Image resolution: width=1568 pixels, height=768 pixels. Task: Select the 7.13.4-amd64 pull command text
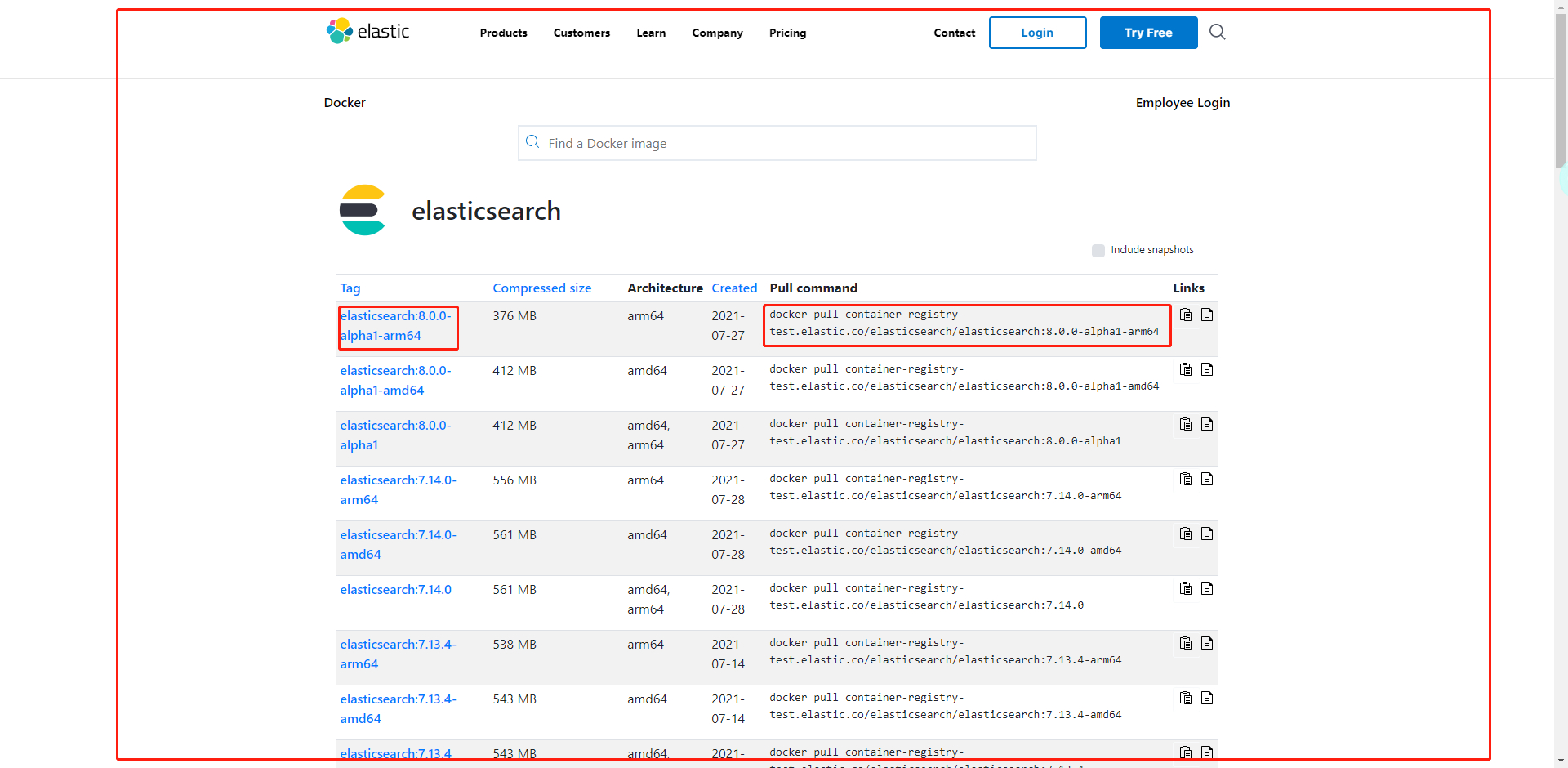(945, 706)
